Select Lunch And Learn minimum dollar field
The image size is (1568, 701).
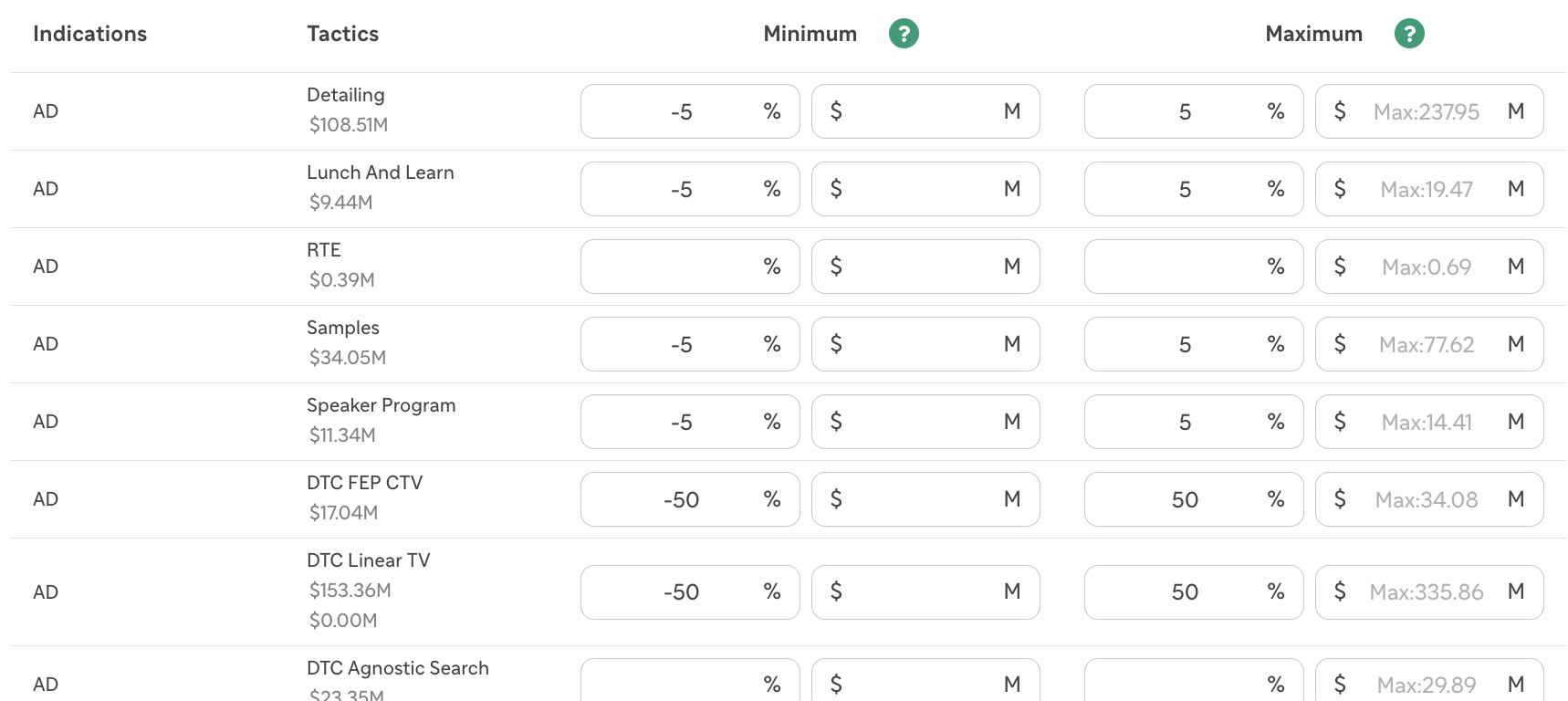[x=925, y=189]
